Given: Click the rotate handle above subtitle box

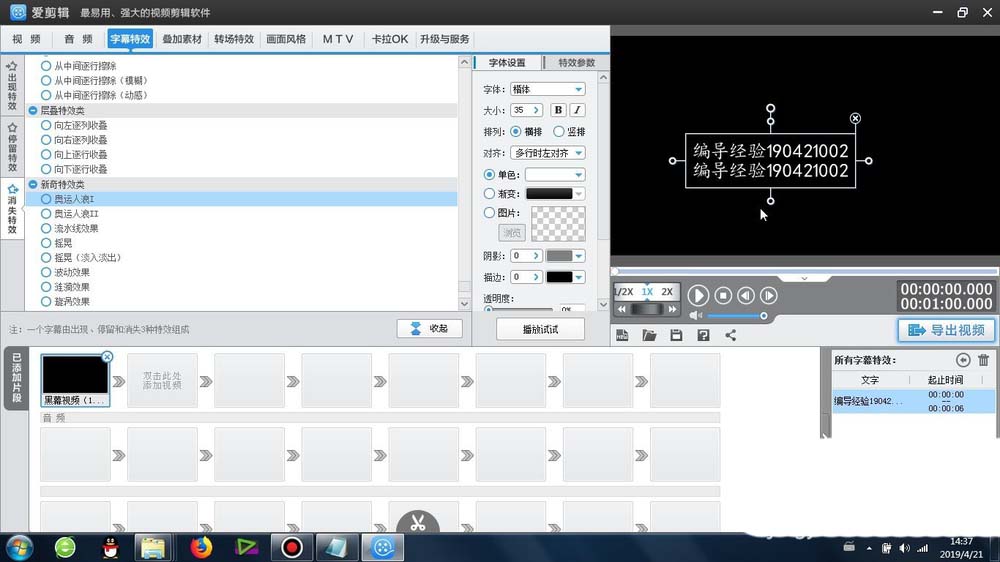Looking at the screenshot, I should (x=770, y=108).
